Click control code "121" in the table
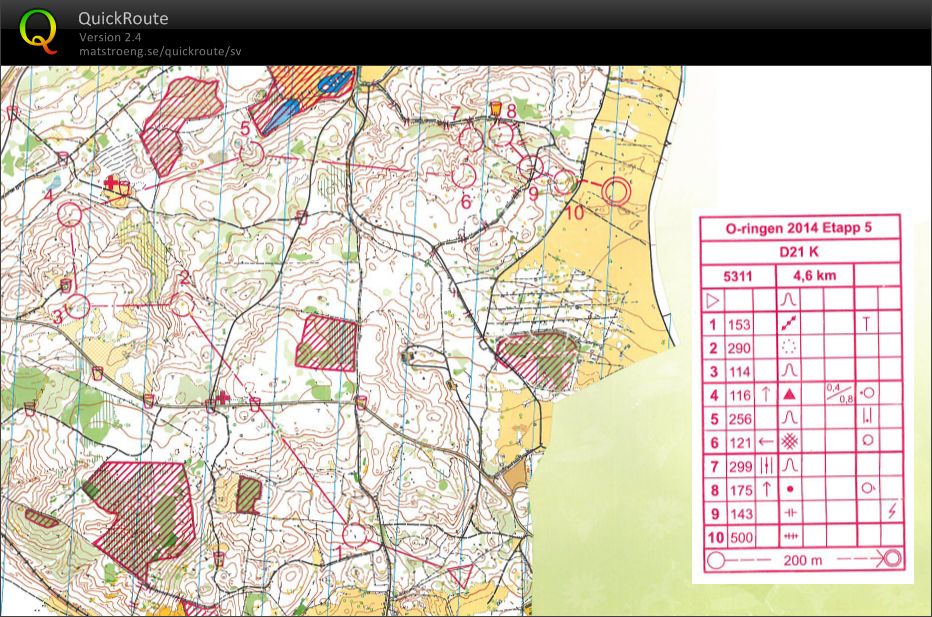The height and width of the screenshot is (617, 932). click(739, 443)
